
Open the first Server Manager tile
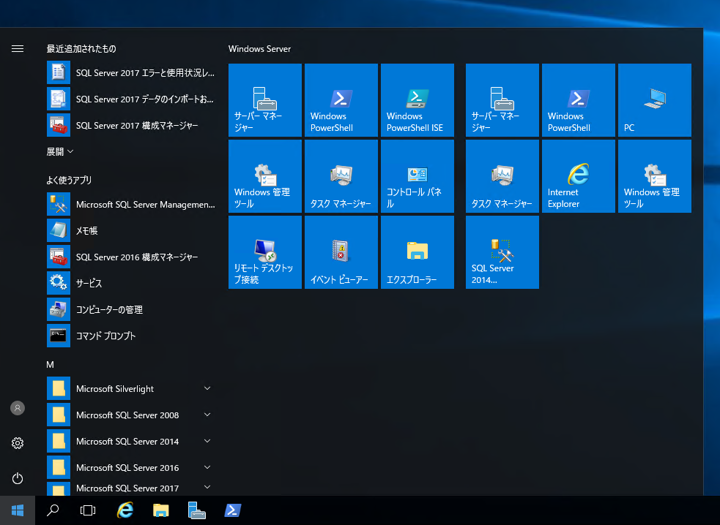(x=265, y=100)
